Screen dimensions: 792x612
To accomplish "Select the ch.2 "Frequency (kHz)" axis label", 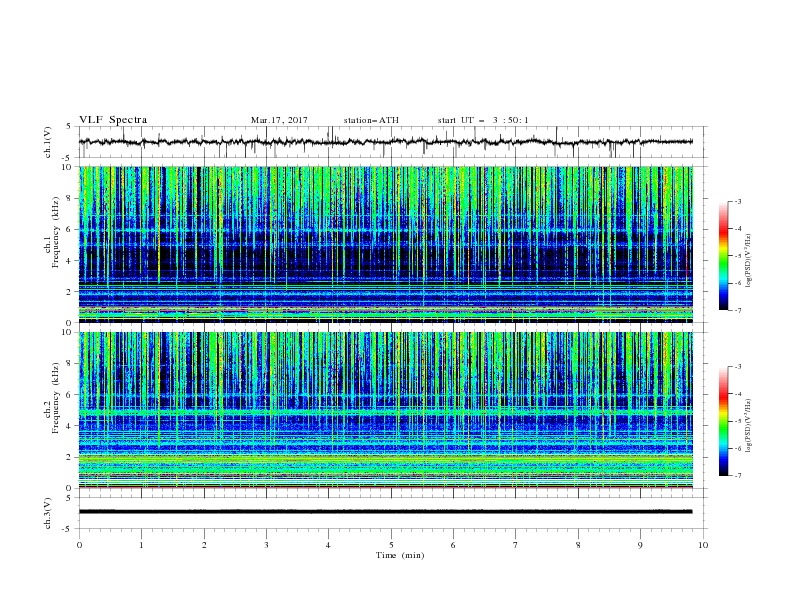I will tap(56, 397).
